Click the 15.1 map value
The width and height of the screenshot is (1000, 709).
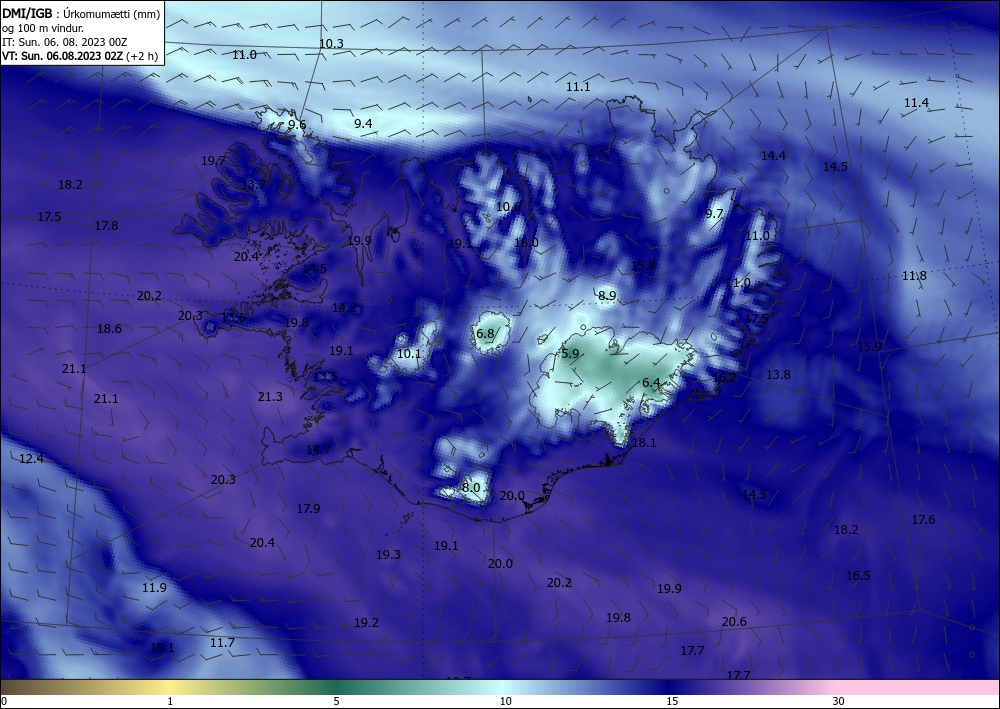click(162, 647)
